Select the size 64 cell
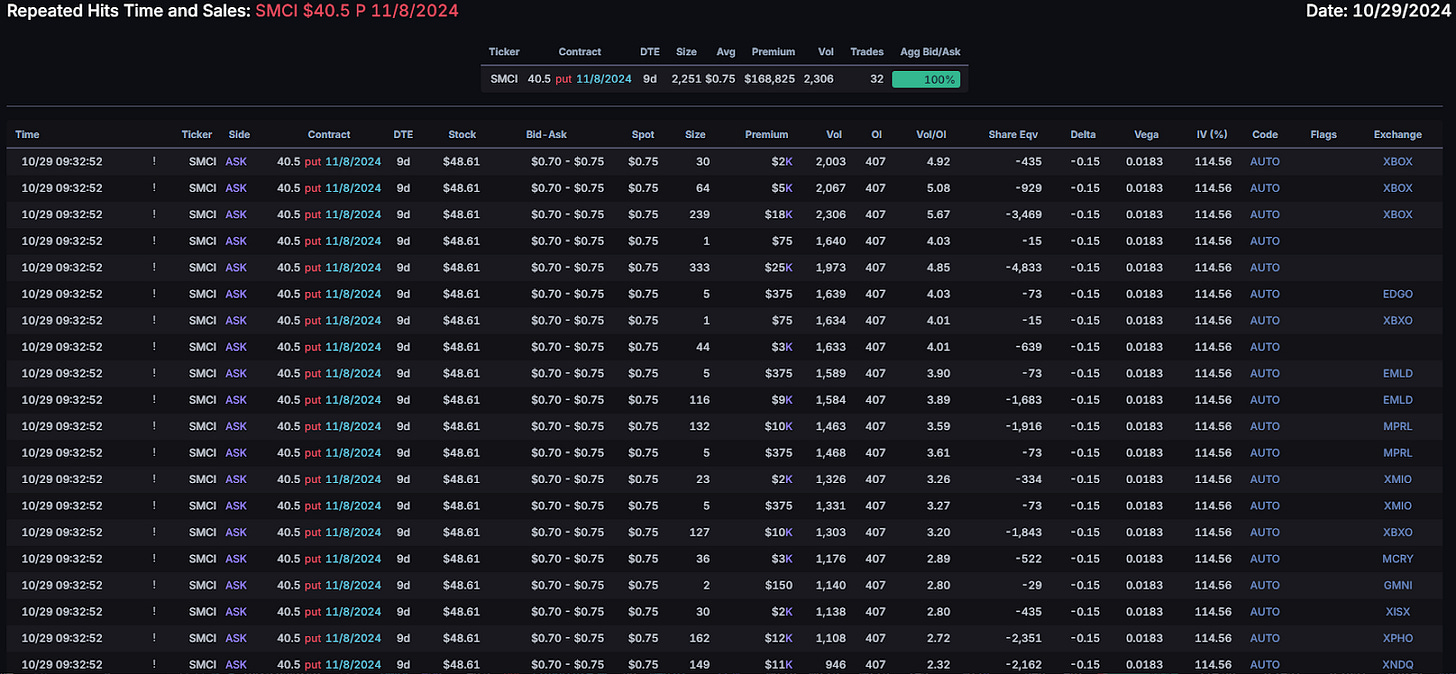This screenshot has height=674, width=1456. click(x=702, y=188)
